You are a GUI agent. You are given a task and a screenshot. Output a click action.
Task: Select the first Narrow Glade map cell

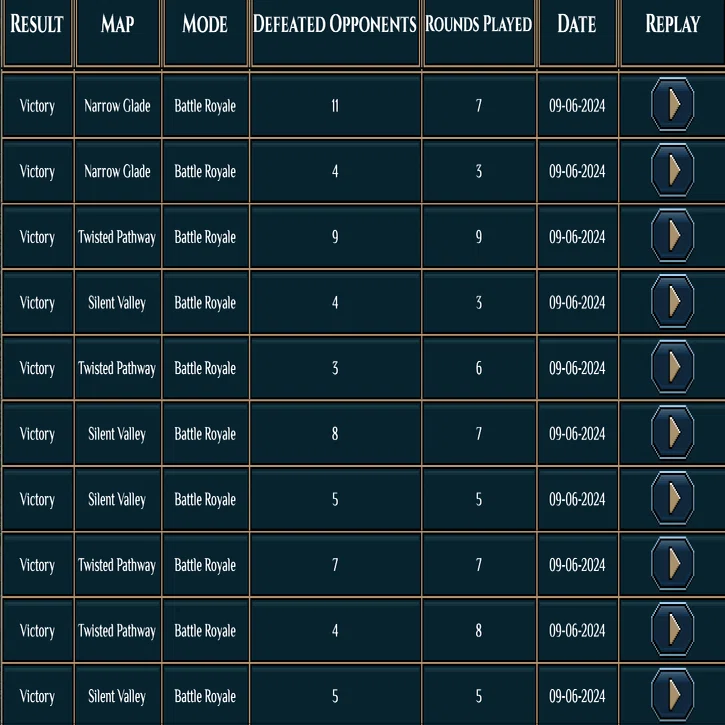118,105
